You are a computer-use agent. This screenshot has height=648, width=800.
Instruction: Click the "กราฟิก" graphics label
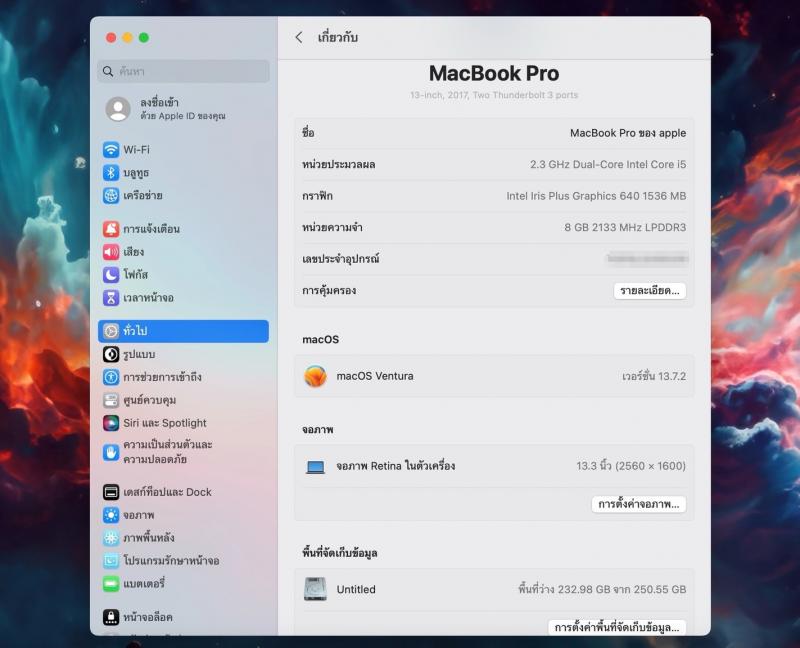point(317,196)
